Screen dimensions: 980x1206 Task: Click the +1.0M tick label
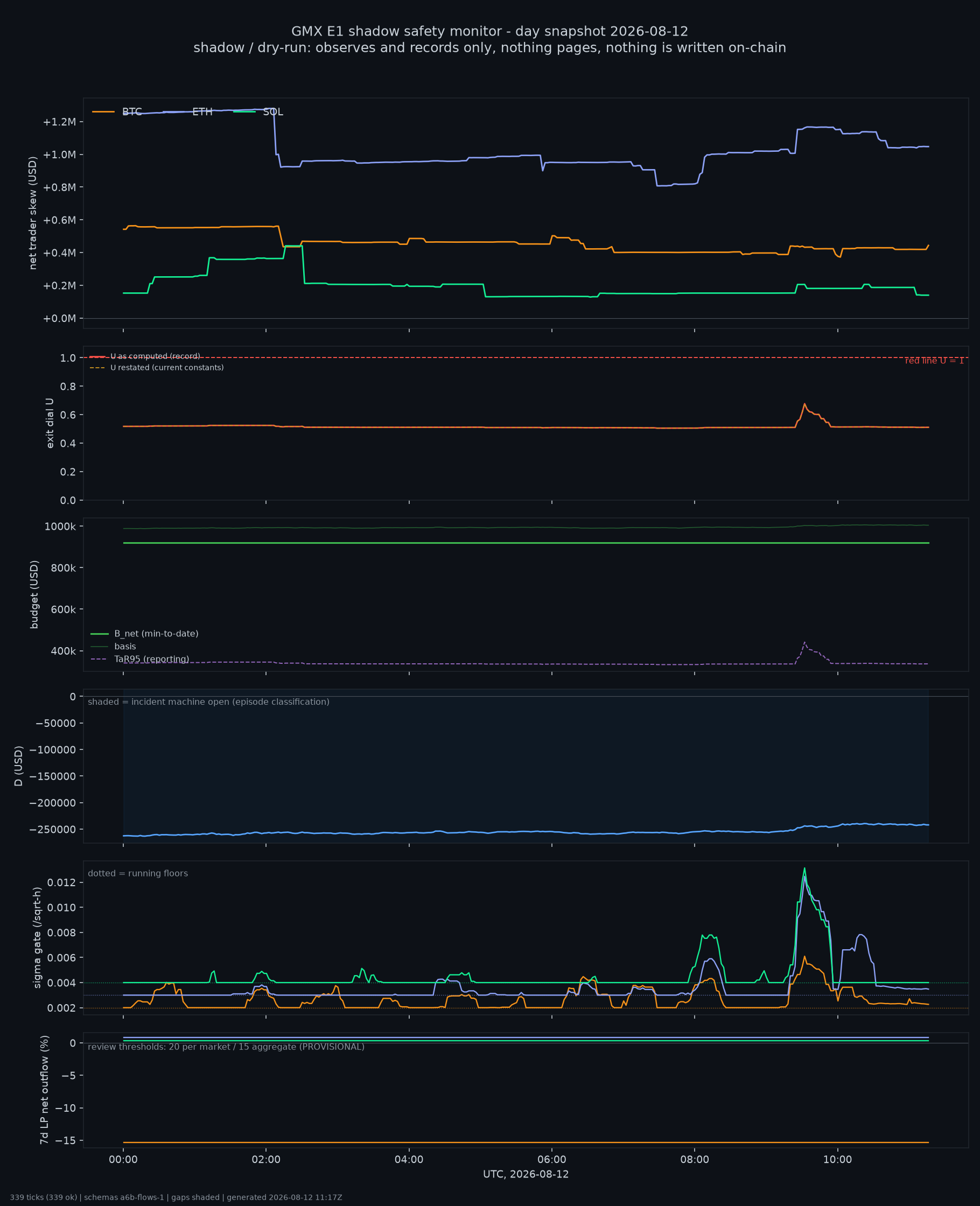coord(59,155)
